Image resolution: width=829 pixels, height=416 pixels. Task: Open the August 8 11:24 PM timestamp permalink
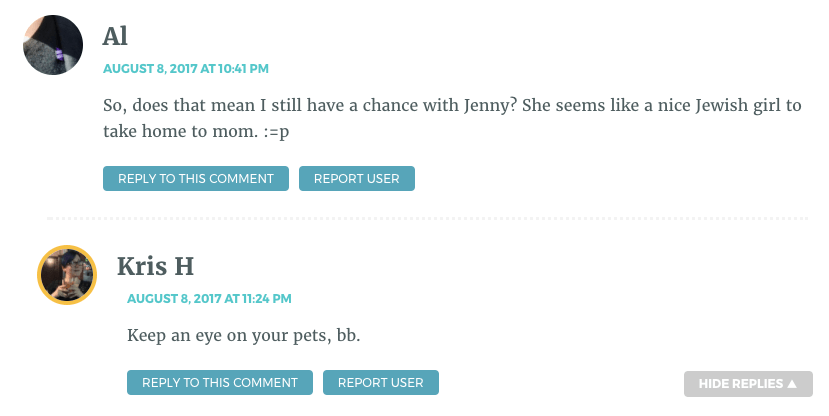click(209, 299)
